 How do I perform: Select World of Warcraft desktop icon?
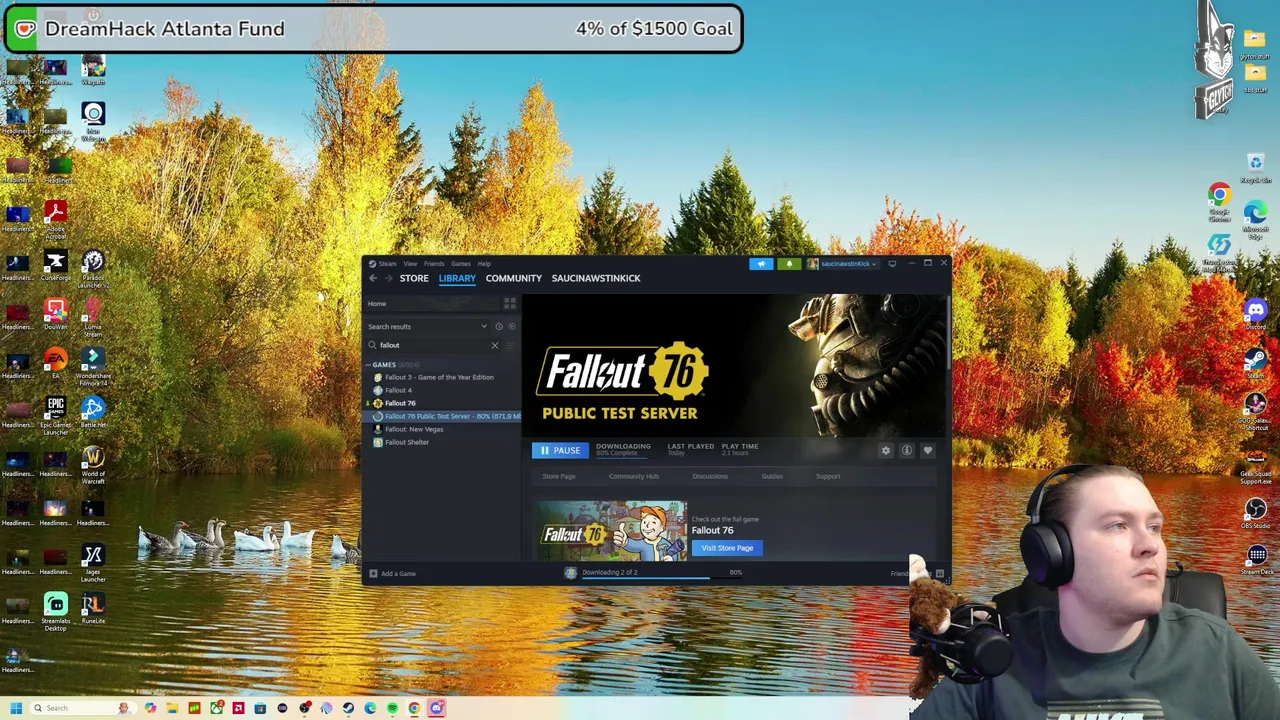pyautogui.click(x=93, y=465)
